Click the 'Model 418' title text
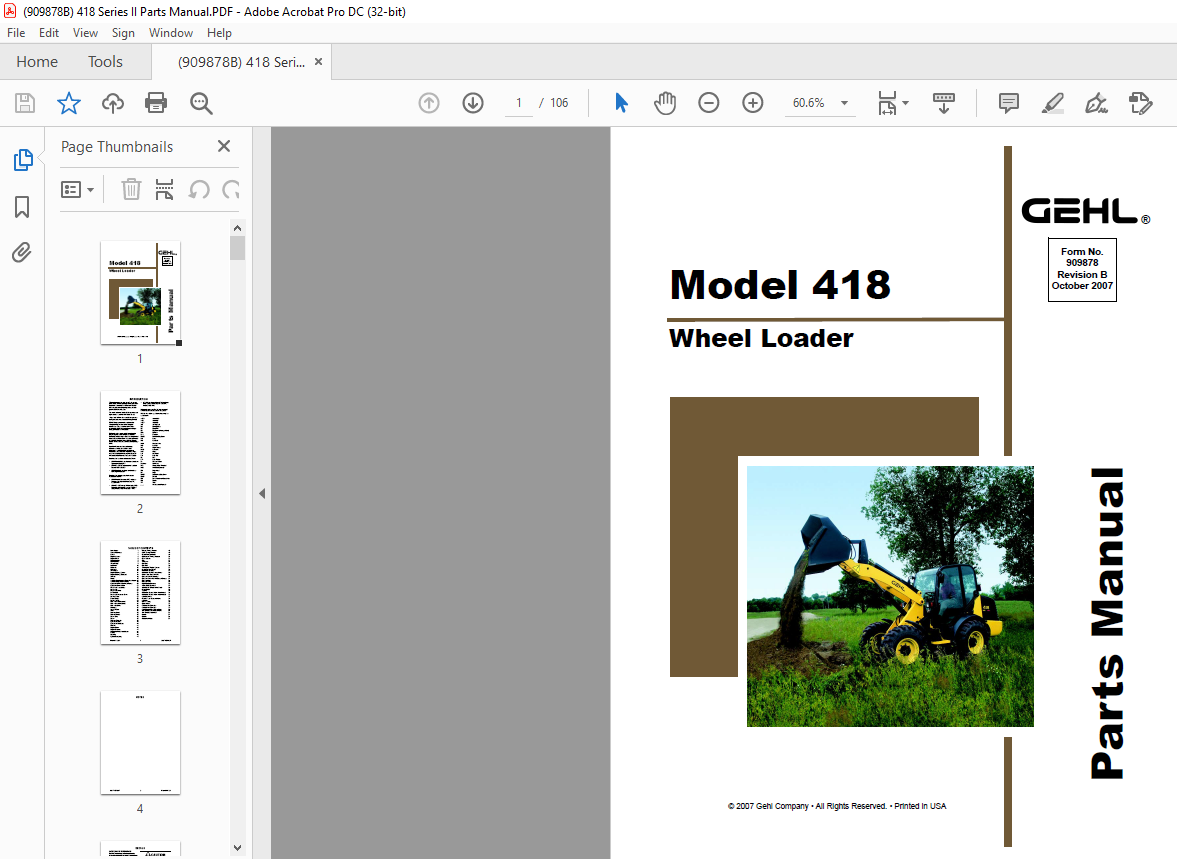 pos(780,285)
